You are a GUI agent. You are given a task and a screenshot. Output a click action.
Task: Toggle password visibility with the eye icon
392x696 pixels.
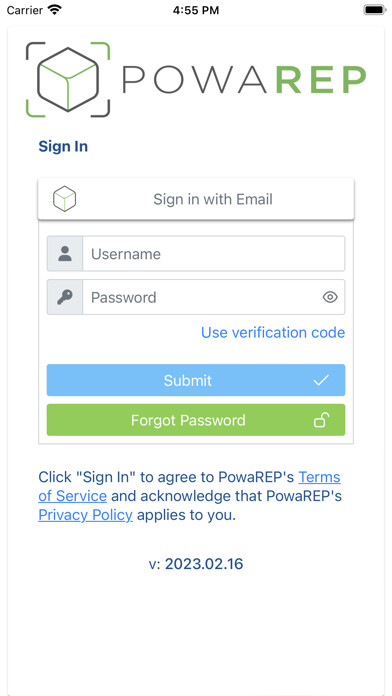pos(330,297)
